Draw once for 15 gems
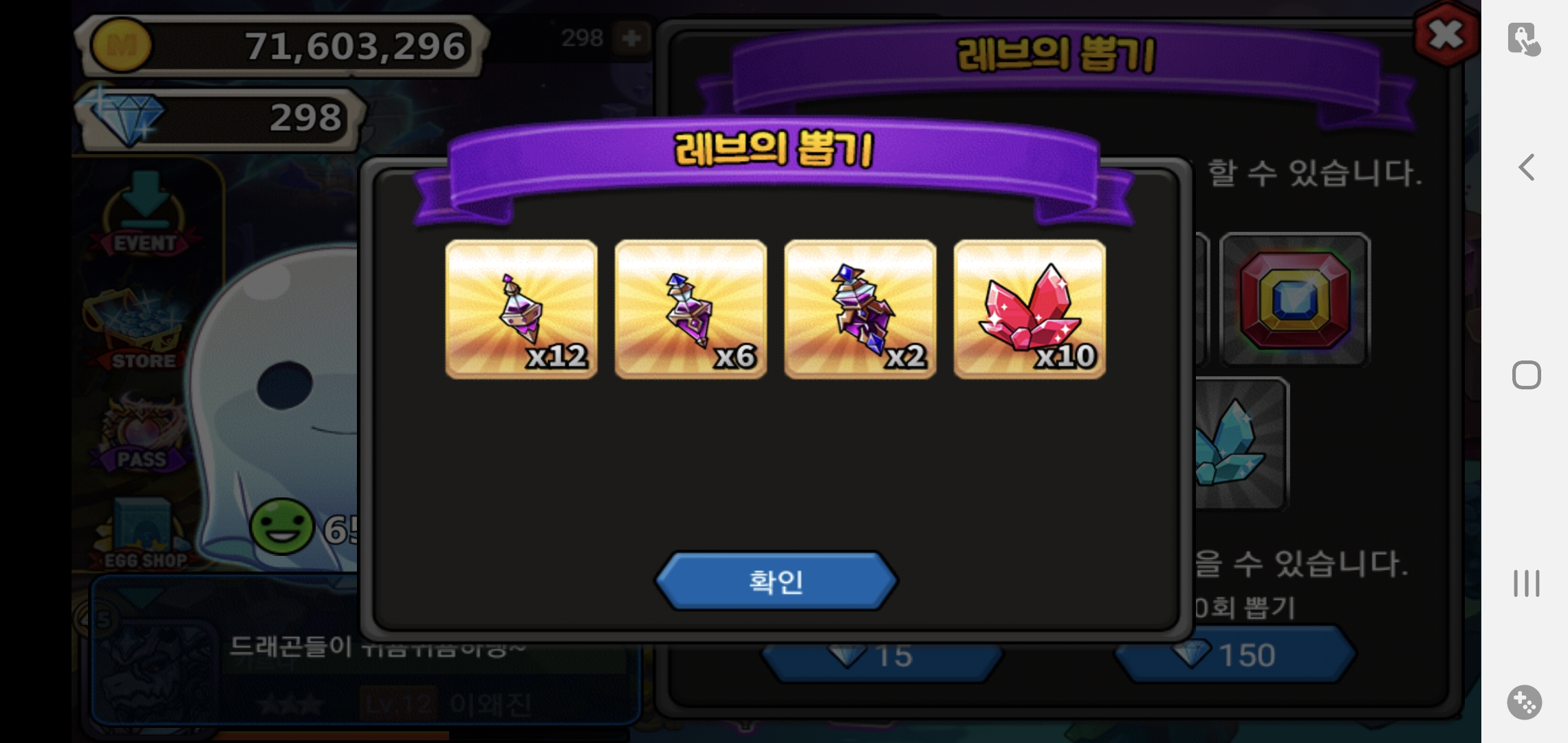This screenshot has height=743, width=1568. pos(882,656)
